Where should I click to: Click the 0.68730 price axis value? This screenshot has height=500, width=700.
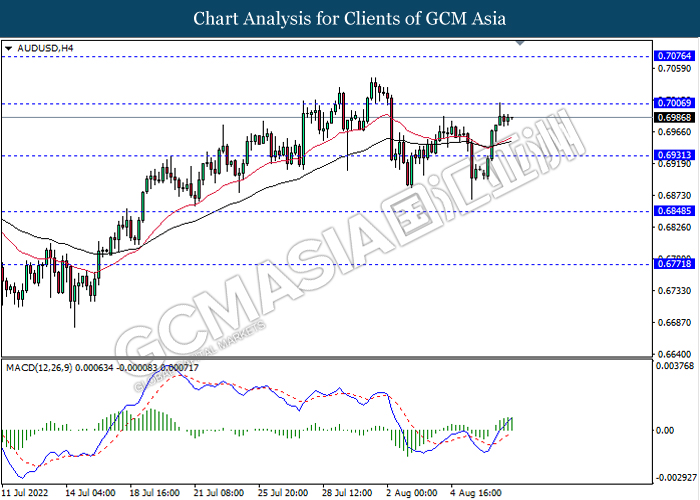pyautogui.click(x=675, y=196)
